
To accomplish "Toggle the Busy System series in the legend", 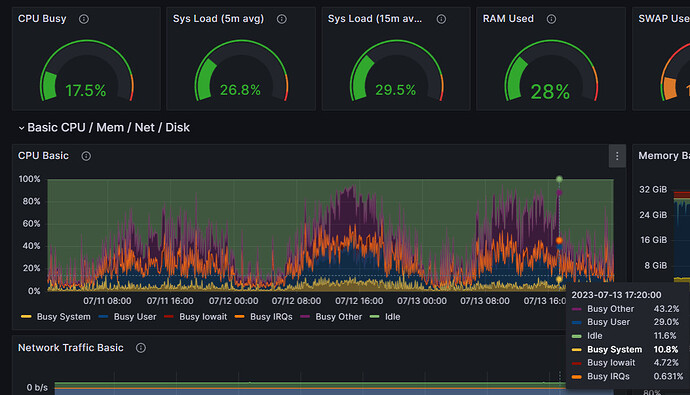I will (x=55, y=317).
